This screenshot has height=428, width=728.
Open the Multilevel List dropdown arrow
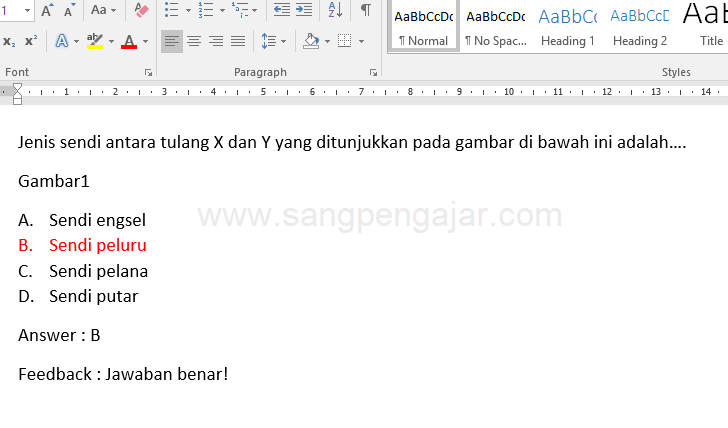coord(254,10)
